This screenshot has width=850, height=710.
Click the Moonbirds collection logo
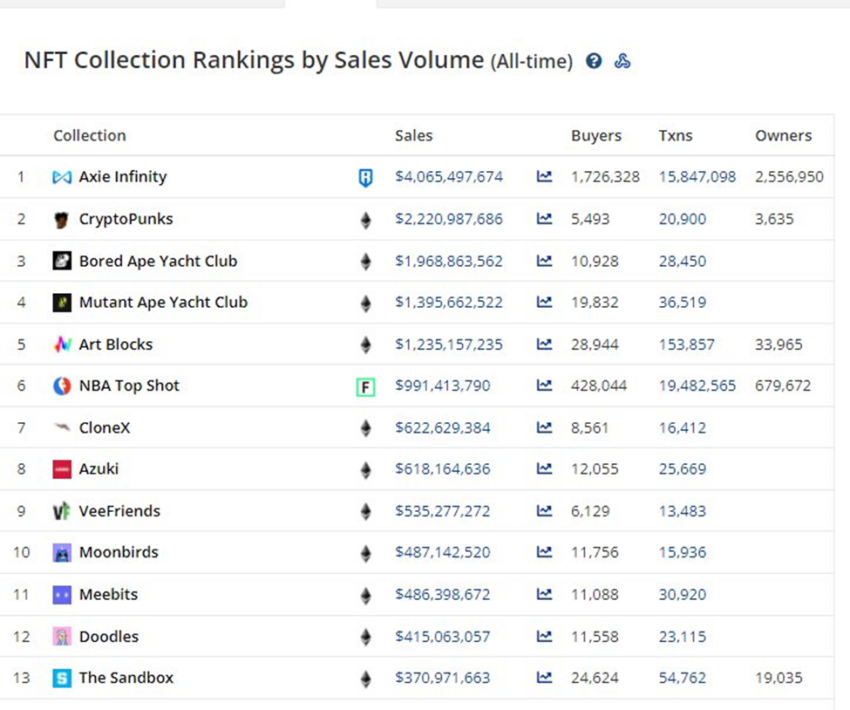point(62,553)
